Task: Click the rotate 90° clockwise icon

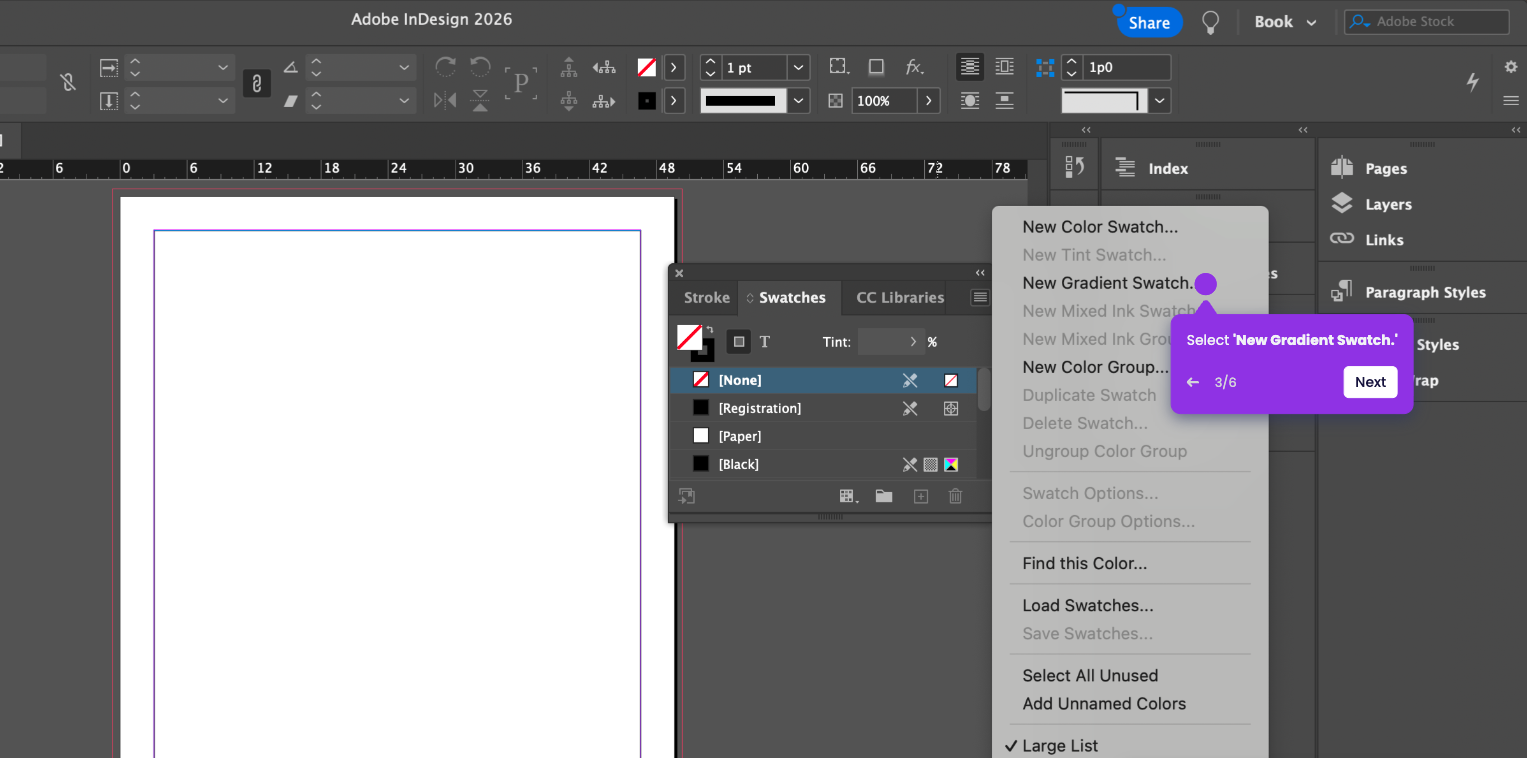Action: point(445,67)
